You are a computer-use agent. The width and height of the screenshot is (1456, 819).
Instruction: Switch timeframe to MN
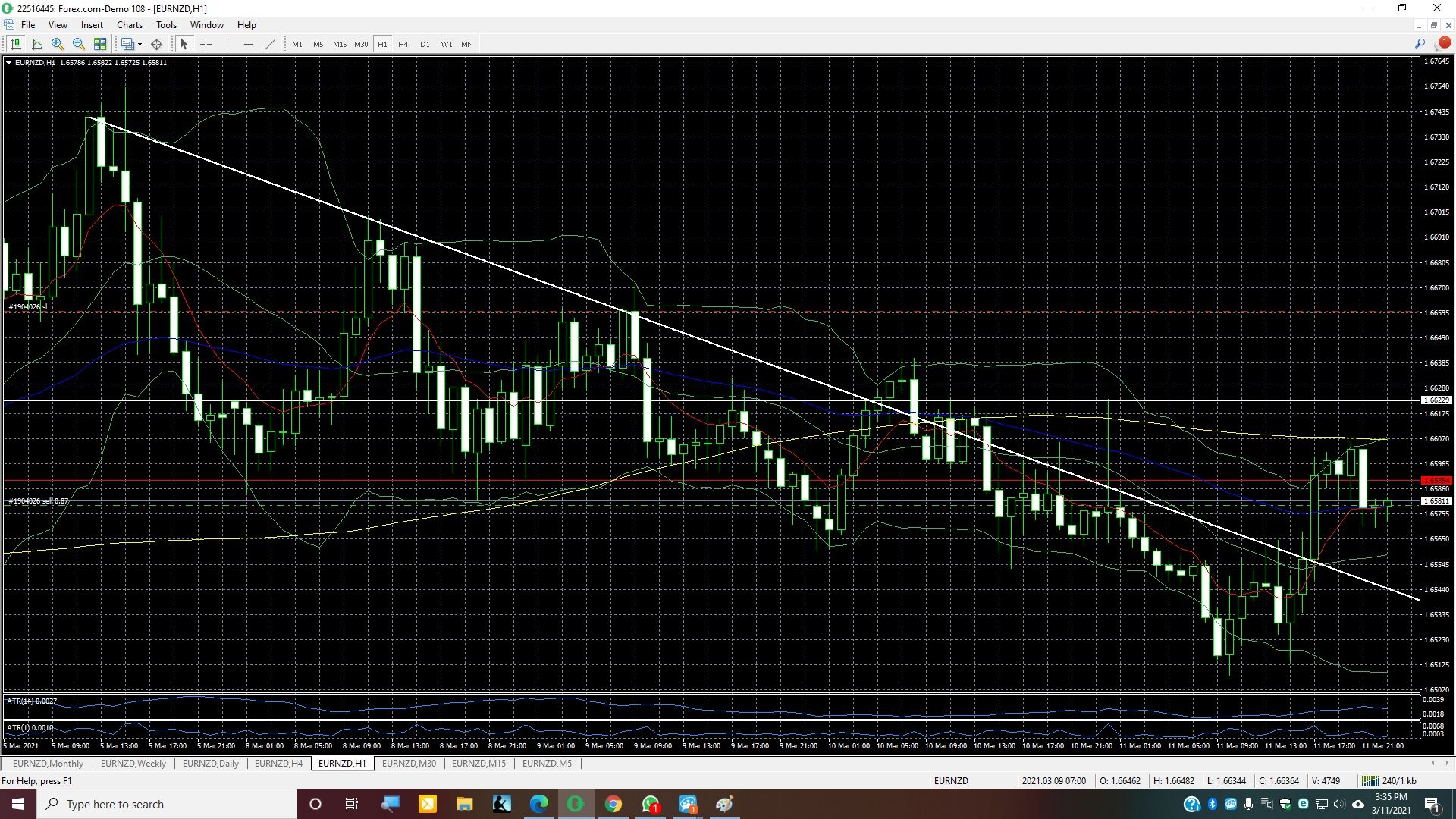(467, 44)
